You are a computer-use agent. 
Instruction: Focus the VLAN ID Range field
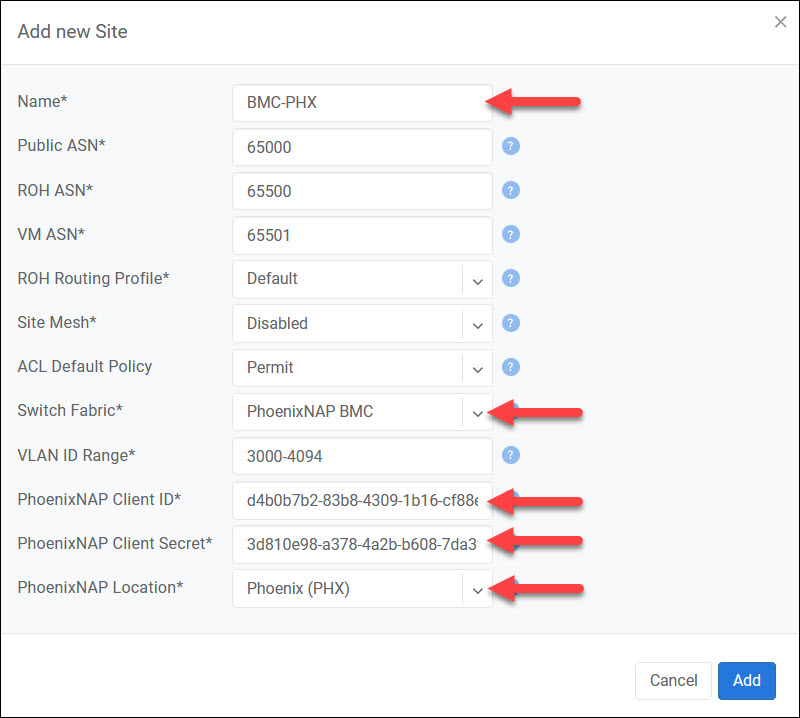pos(362,456)
